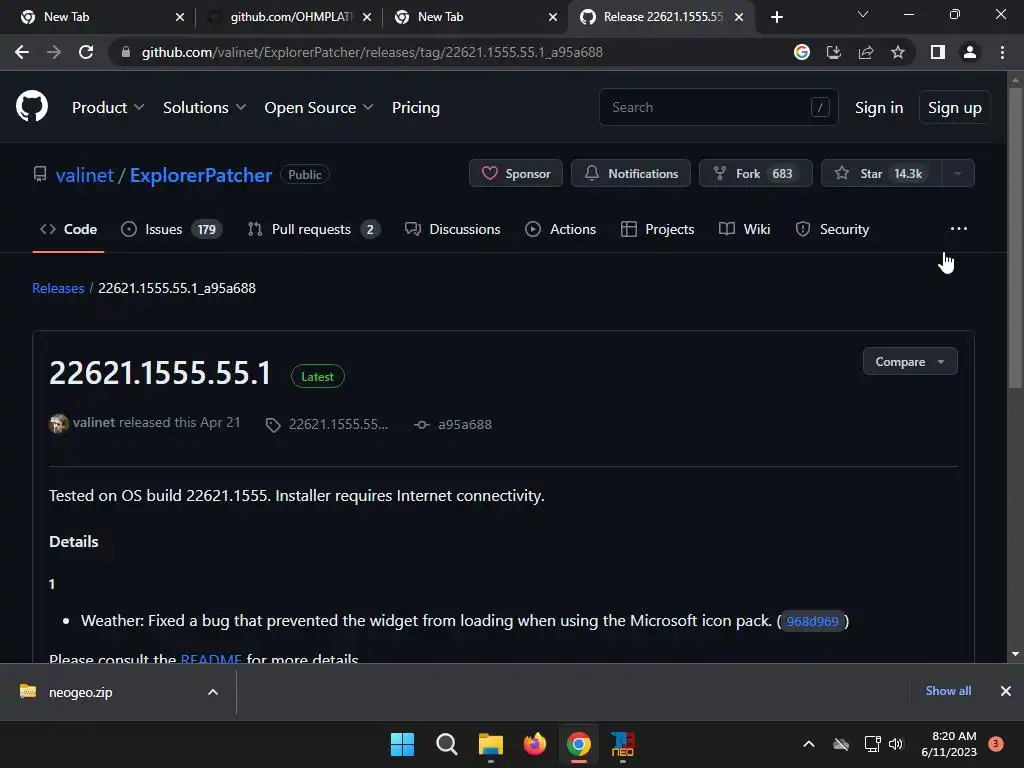Screen dimensions: 1024x768
Task: Show hidden system tray icons
Action: tap(808, 744)
